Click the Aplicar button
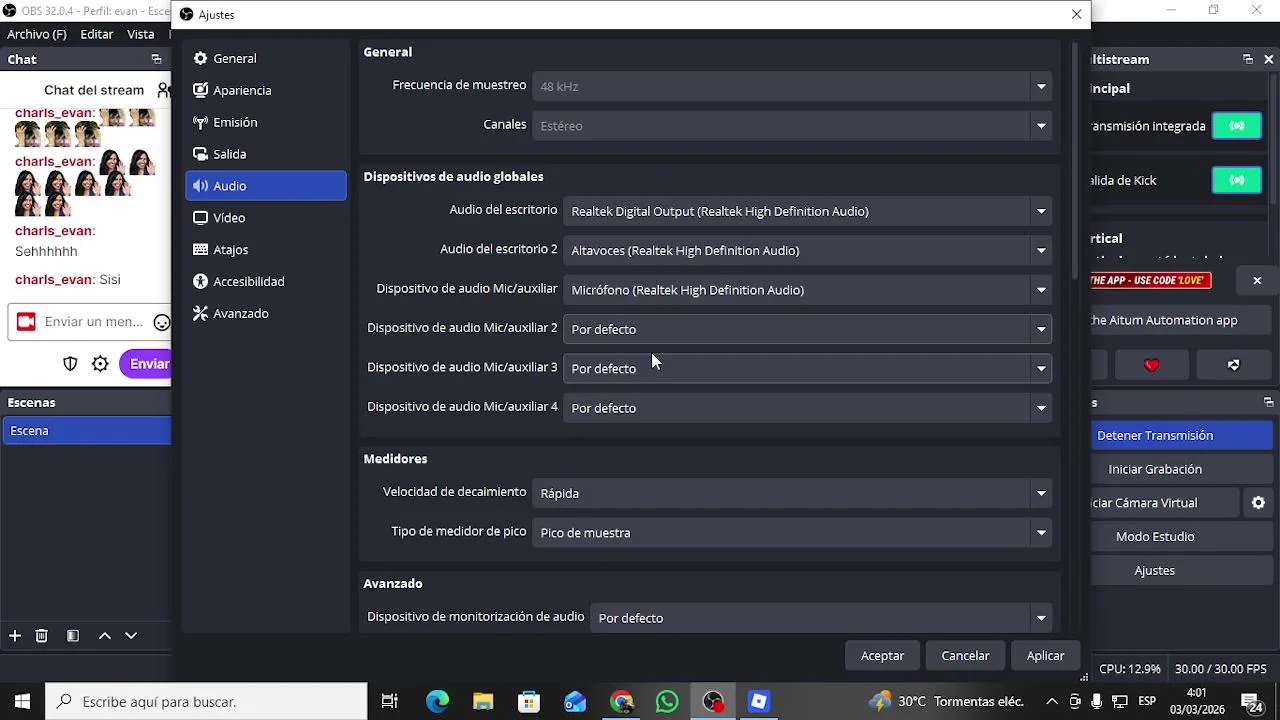 1045,656
